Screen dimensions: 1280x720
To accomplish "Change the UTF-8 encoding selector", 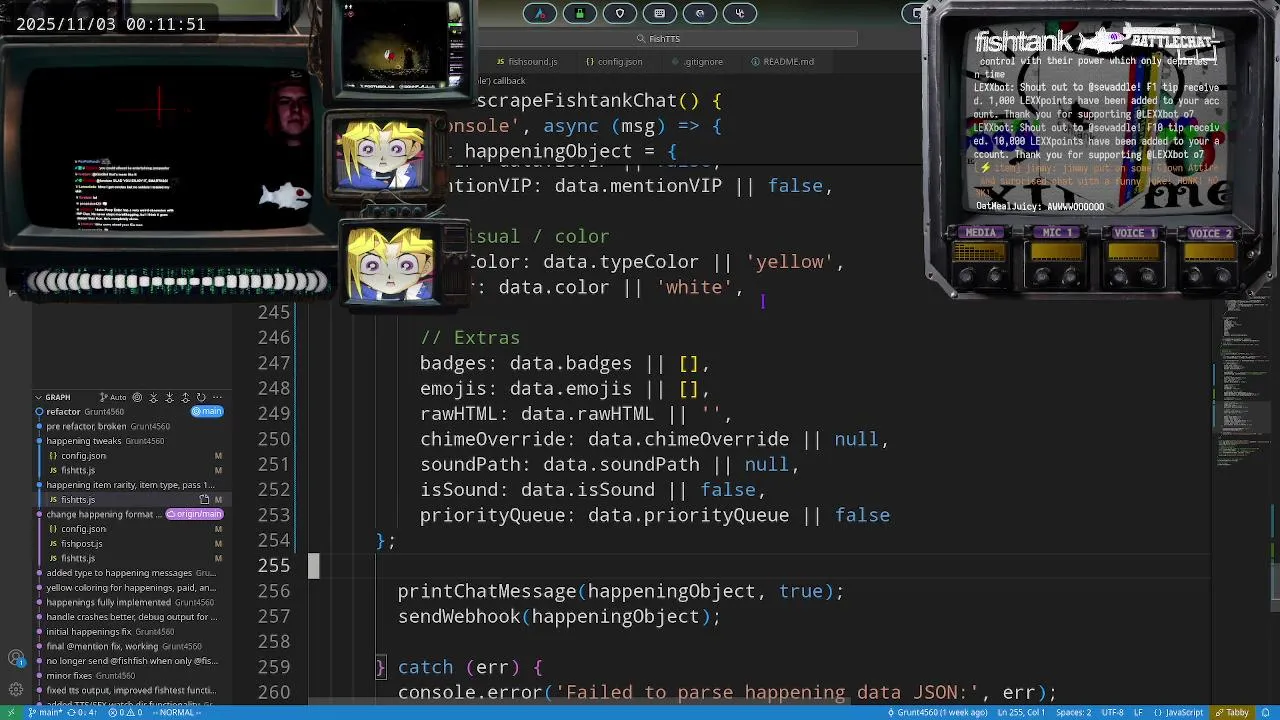I will [x=1113, y=713].
